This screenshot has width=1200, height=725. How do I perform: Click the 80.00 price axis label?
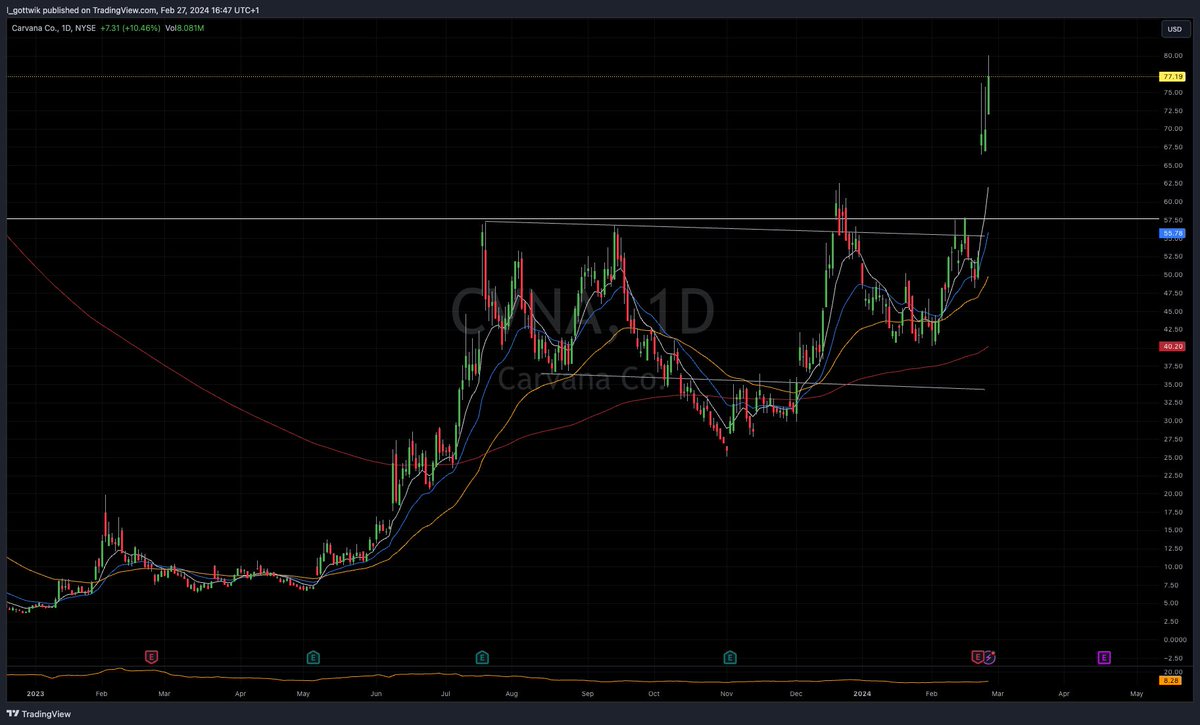[x=1172, y=55]
